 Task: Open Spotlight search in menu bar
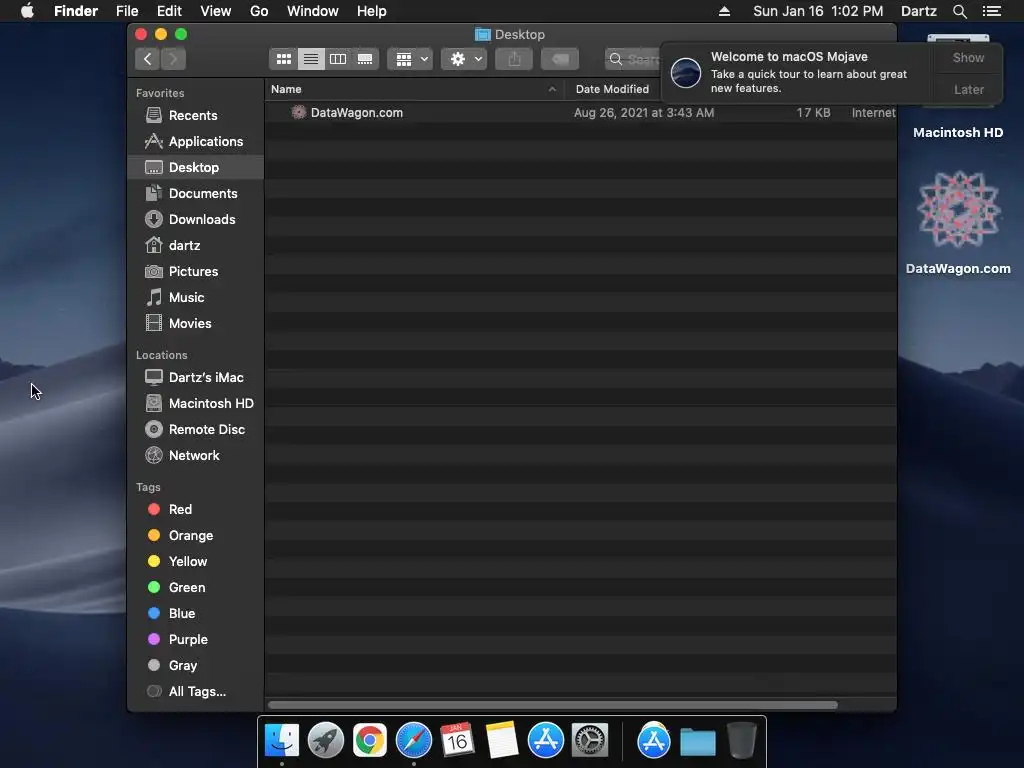click(959, 11)
